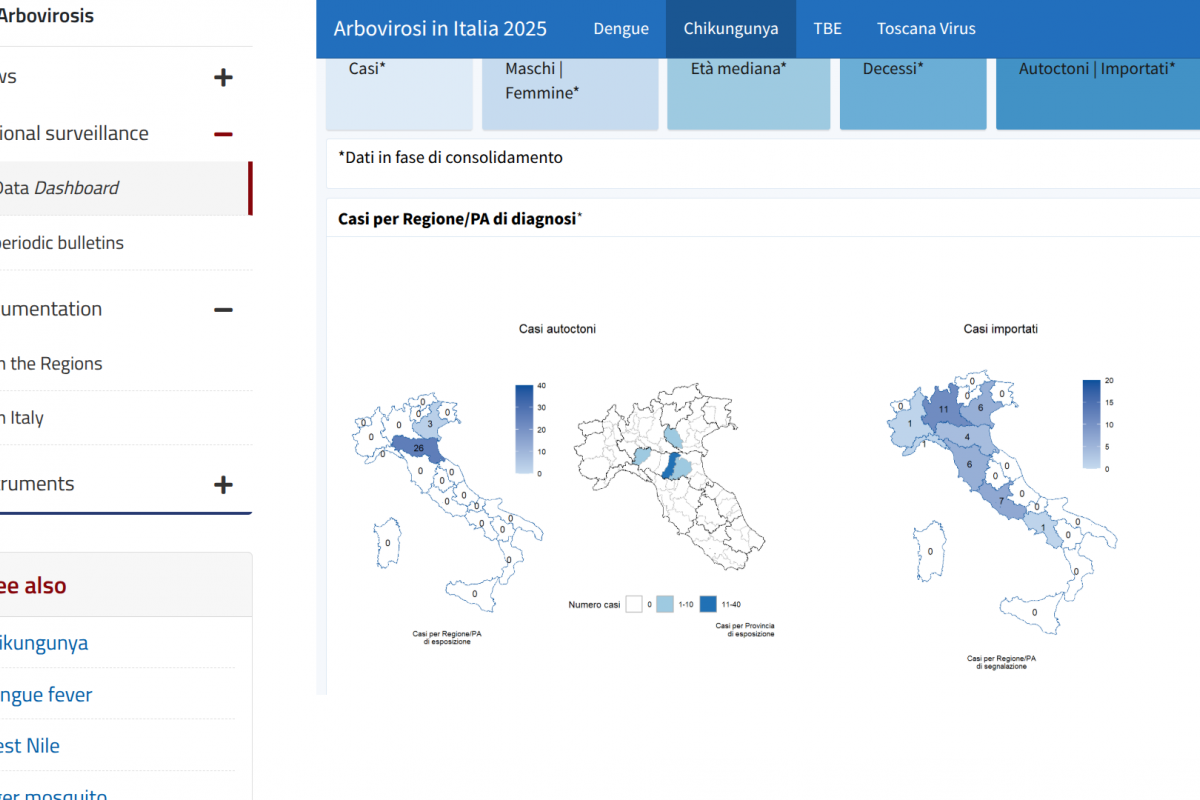Viewport: 1200px width, 800px height.
Task: Expand the Instruments section plus icon
Action: coord(223,484)
